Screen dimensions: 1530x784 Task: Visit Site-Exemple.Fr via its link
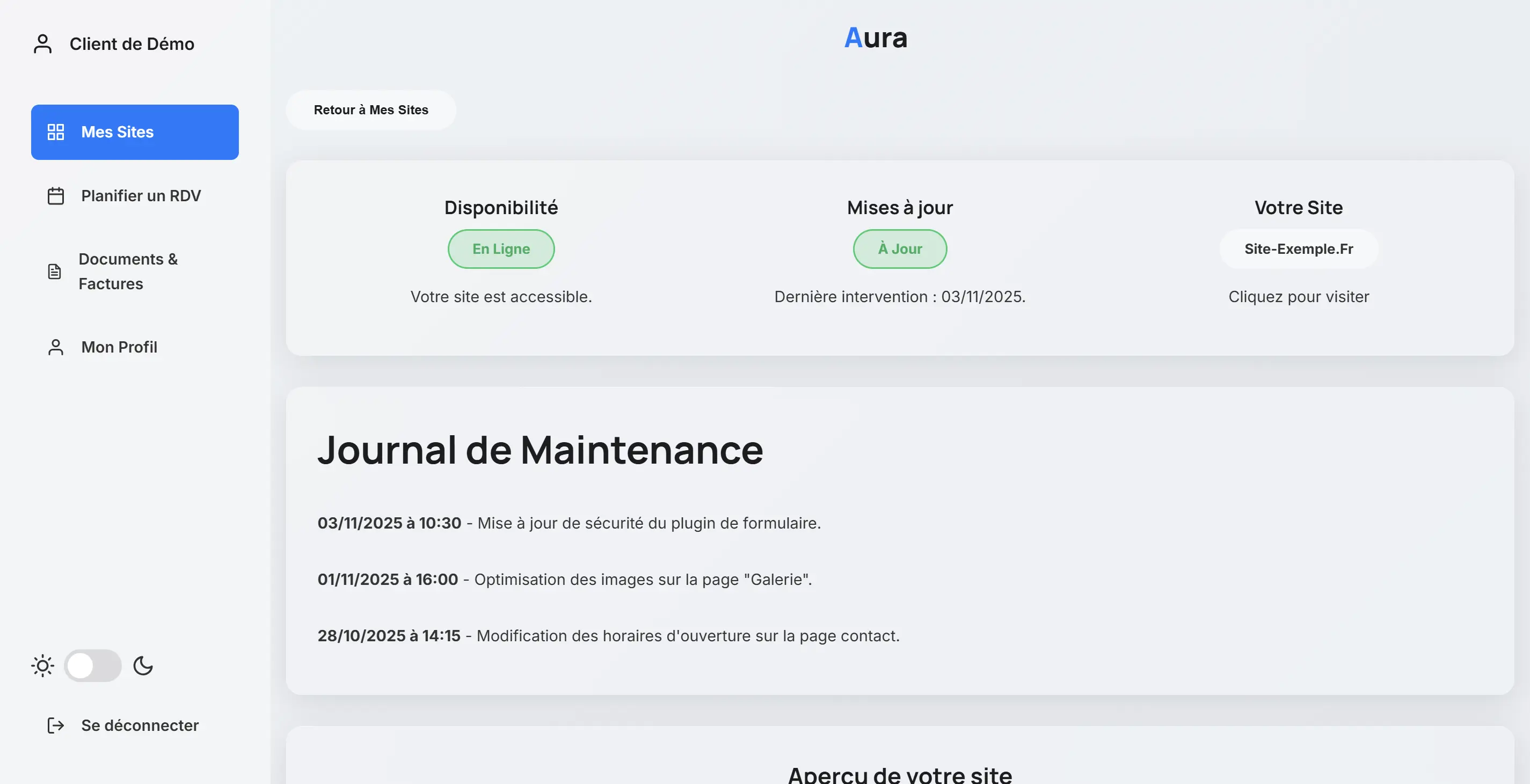coord(1299,248)
